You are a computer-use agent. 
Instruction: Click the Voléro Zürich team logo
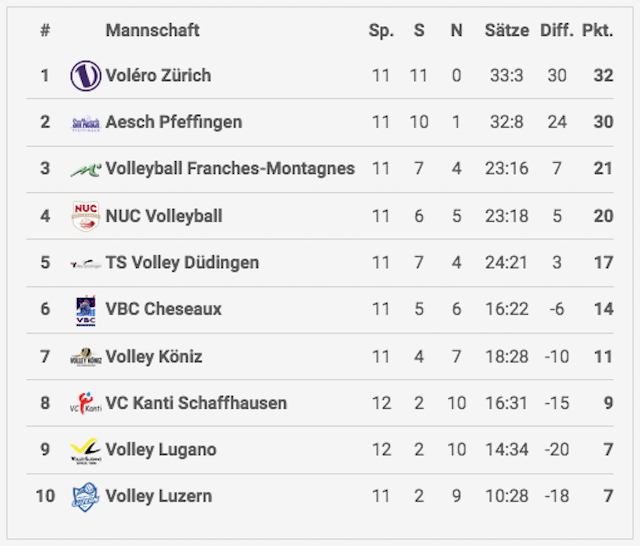86,75
